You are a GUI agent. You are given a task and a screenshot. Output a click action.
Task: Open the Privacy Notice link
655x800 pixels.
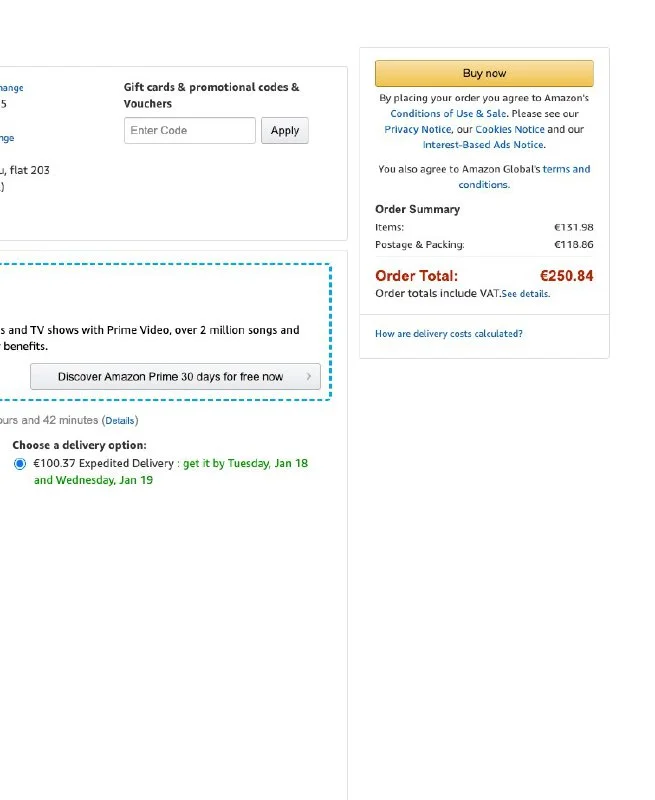pyautogui.click(x=417, y=129)
